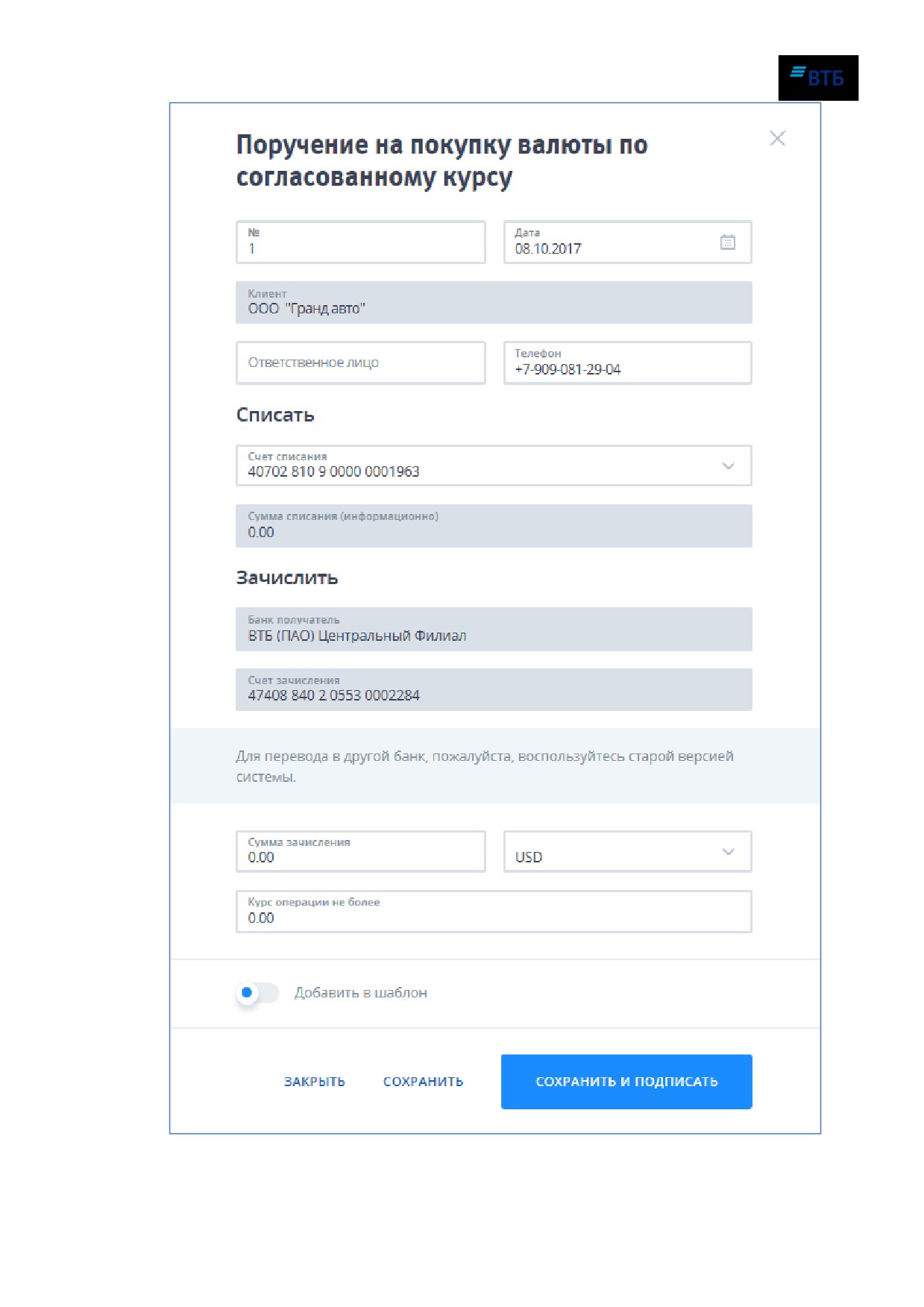Open the calendar date picker icon

(x=727, y=242)
